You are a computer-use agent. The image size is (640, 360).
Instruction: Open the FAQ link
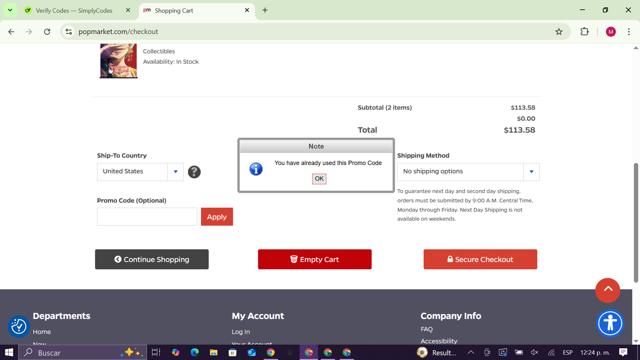(x=427, y=329)
